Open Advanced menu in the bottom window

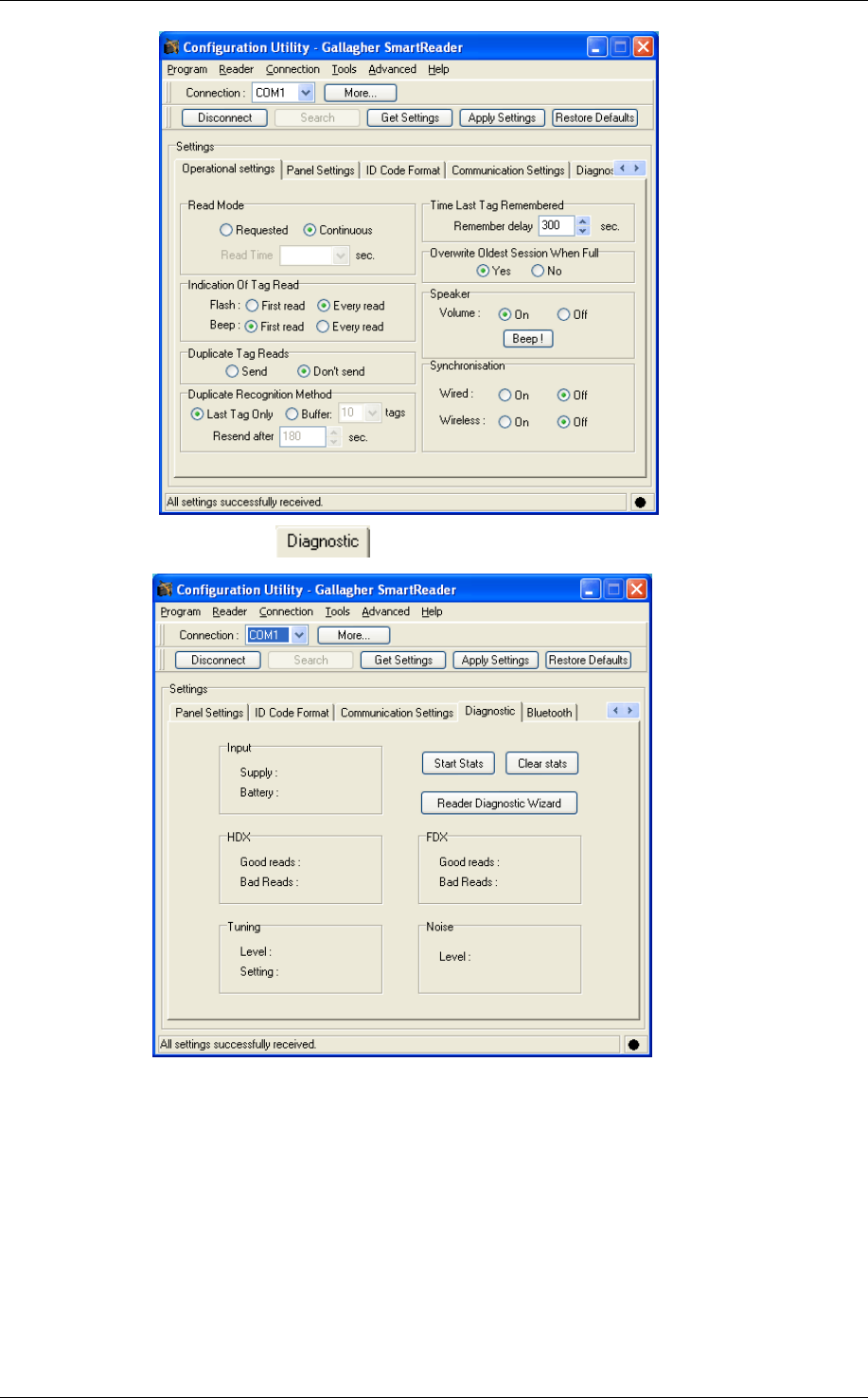(385, 611)
